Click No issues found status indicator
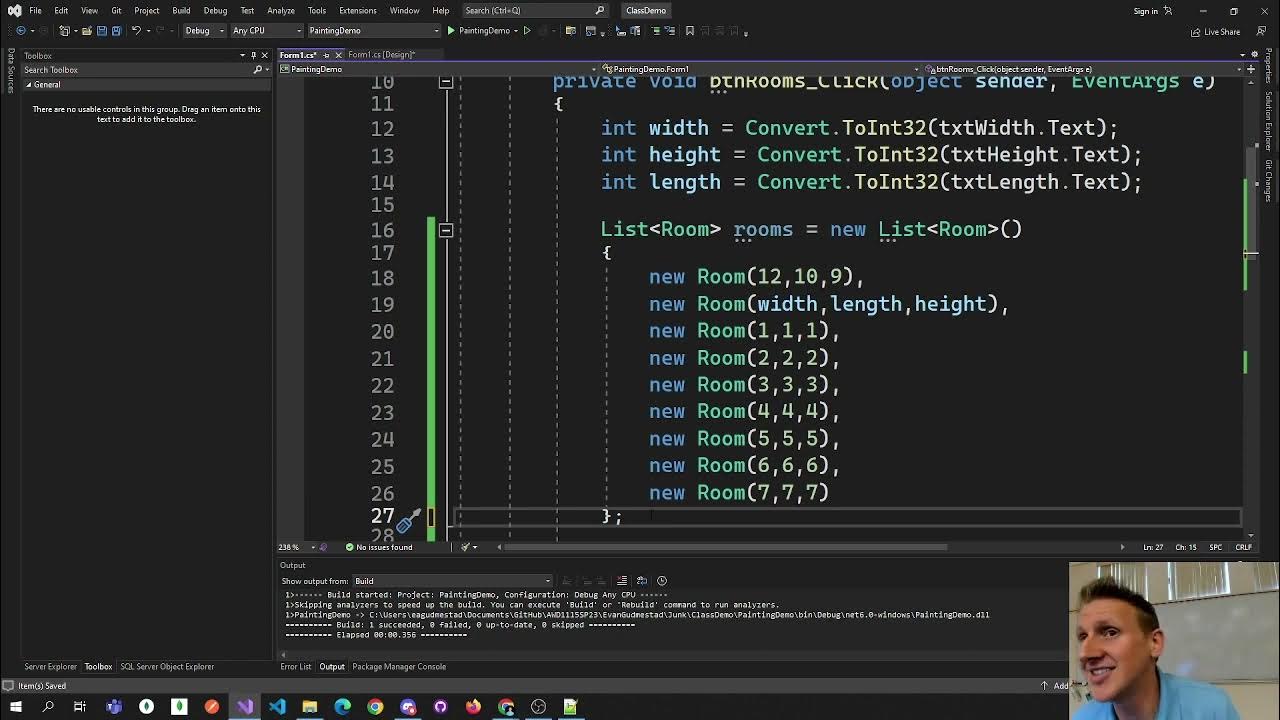 [379, 547]
